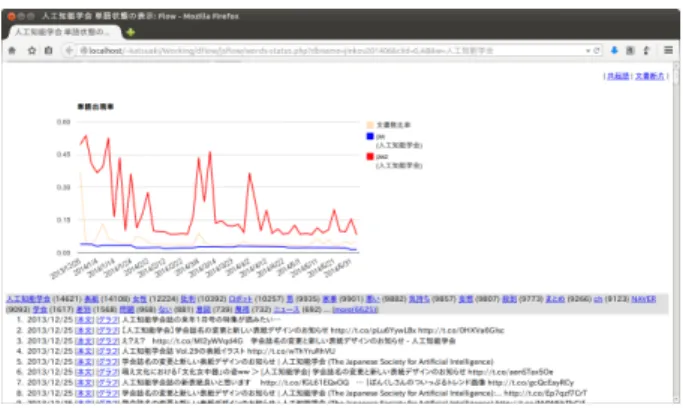The image size is (683, 408).
Task: Open グラフ link for row 8
Action: click(x=108, y=393)
